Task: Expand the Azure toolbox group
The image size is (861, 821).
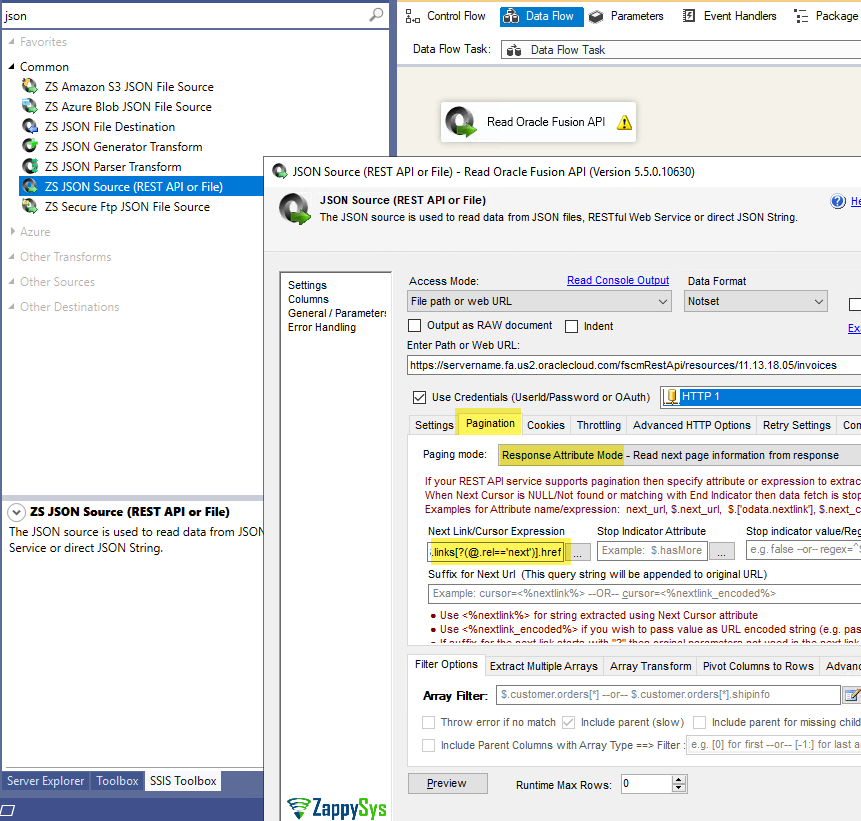Action: pyautogui.click(x=12, y=232)
